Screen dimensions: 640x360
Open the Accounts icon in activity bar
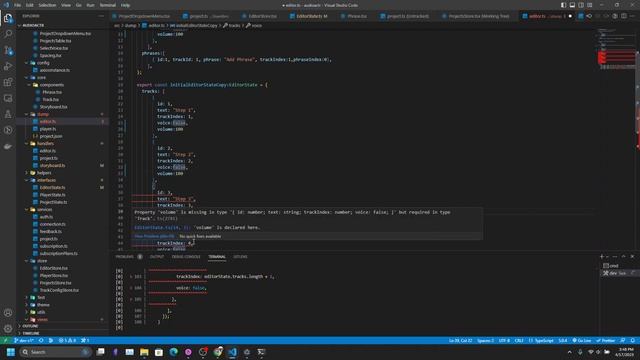(8, 313)
